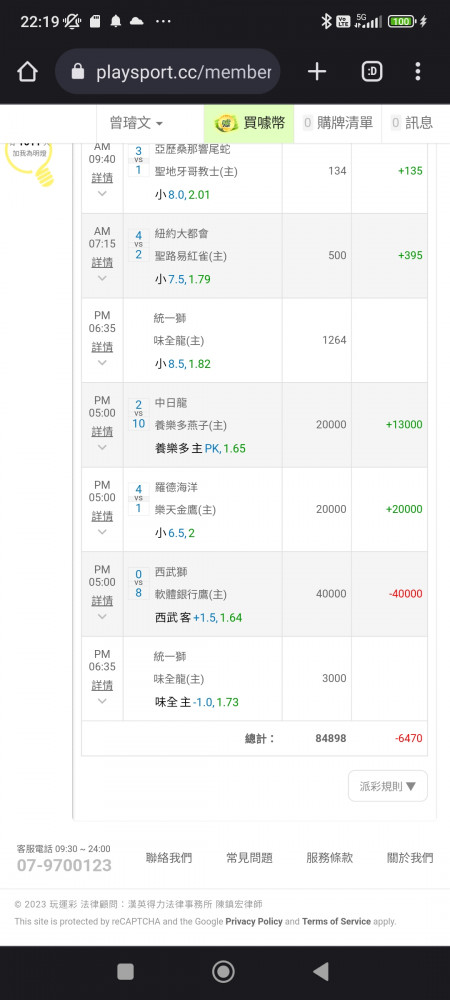Tap Android home circle button
Viewport: 450px width, 1000px height.
click(223, 971)
